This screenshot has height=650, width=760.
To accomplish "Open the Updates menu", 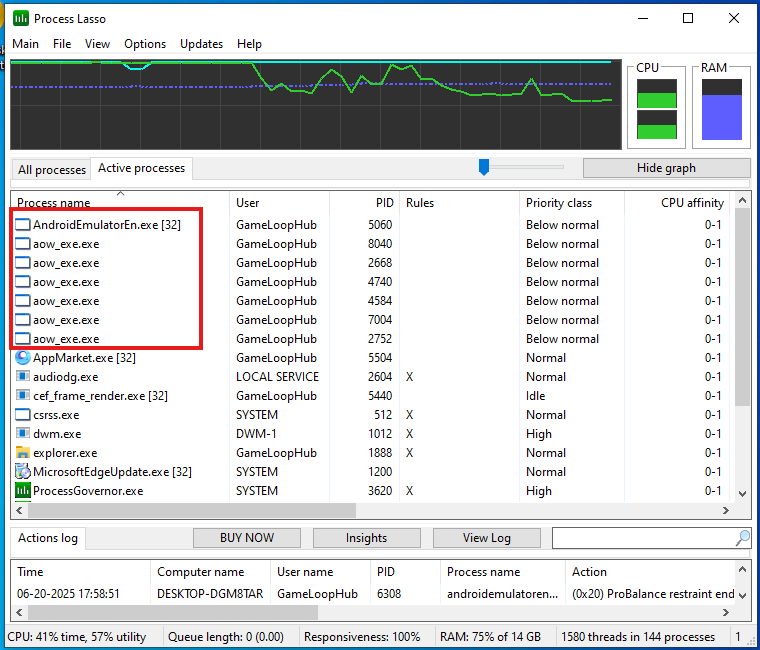I will 201,44.
